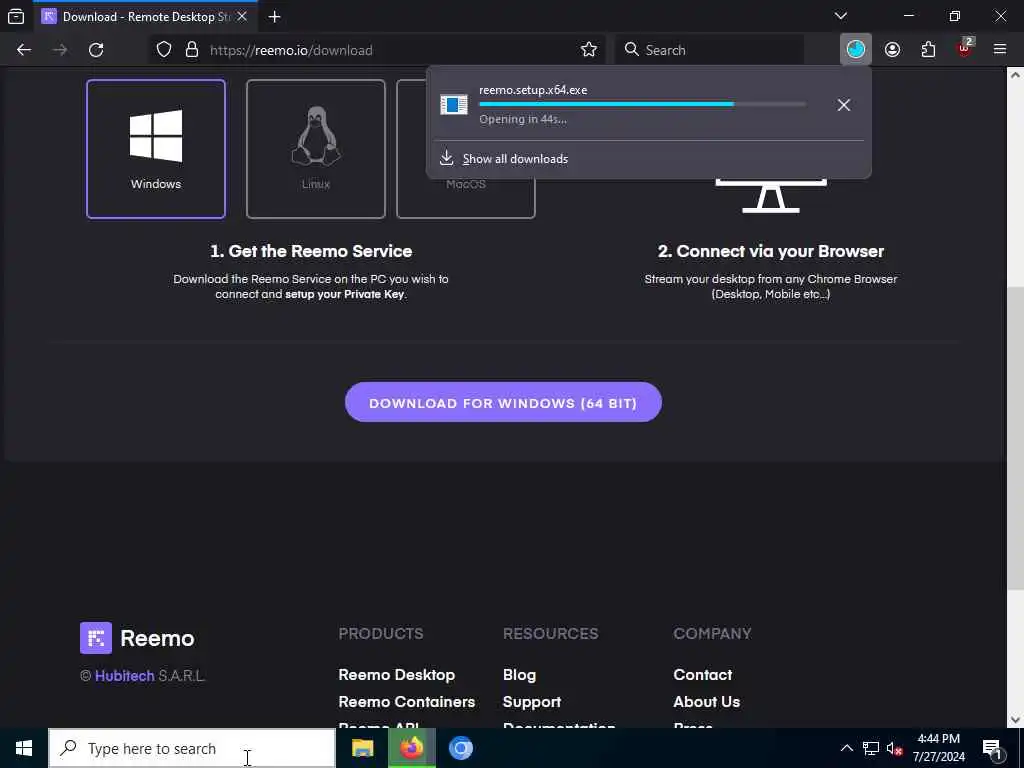This screenshot has height=768, width=1024.
Task: Bookmark this page with the star
Action: pyautogui.click(x=588, y=50)
